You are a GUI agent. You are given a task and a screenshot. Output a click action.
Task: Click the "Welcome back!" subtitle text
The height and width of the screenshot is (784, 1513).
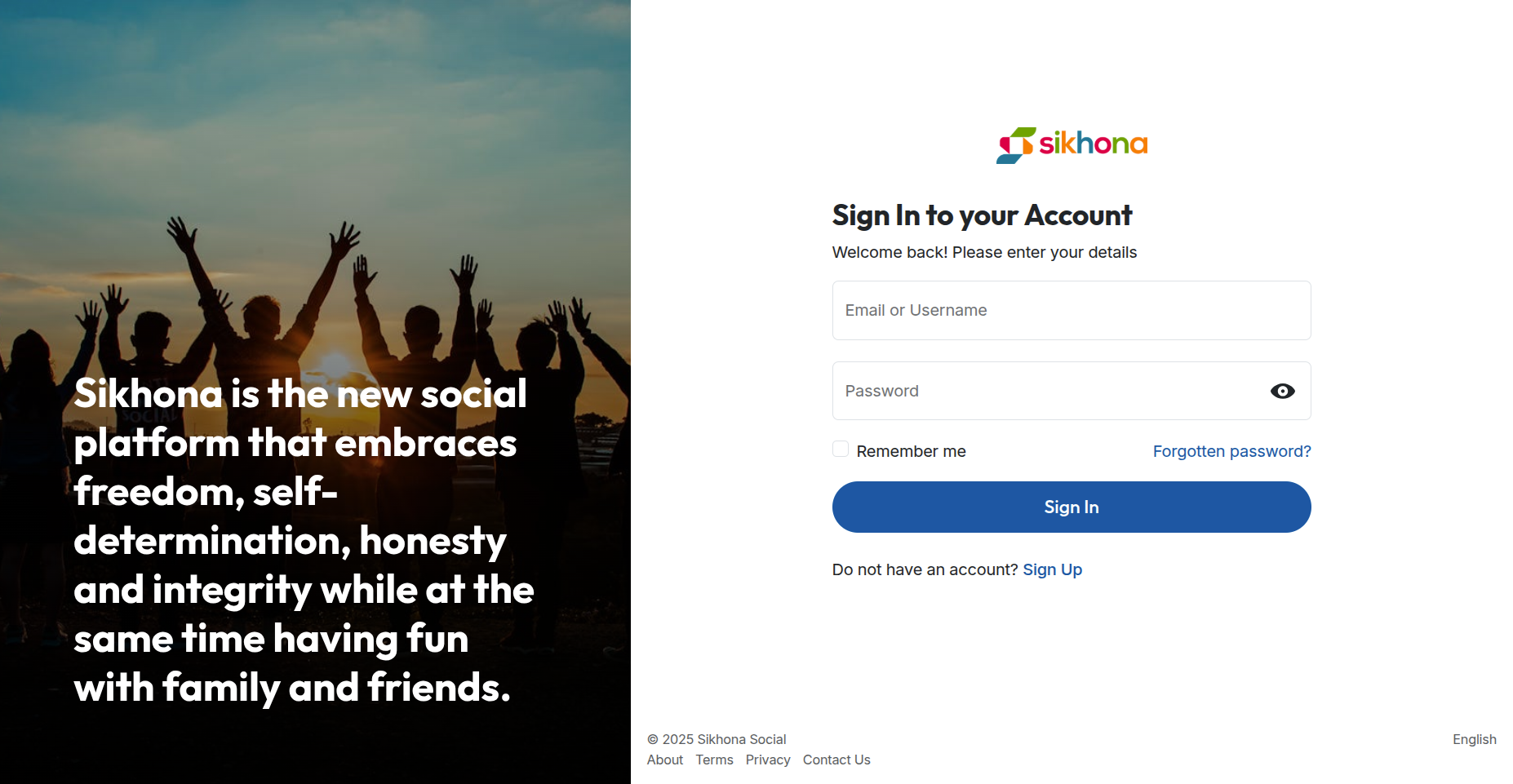(983, 252)
